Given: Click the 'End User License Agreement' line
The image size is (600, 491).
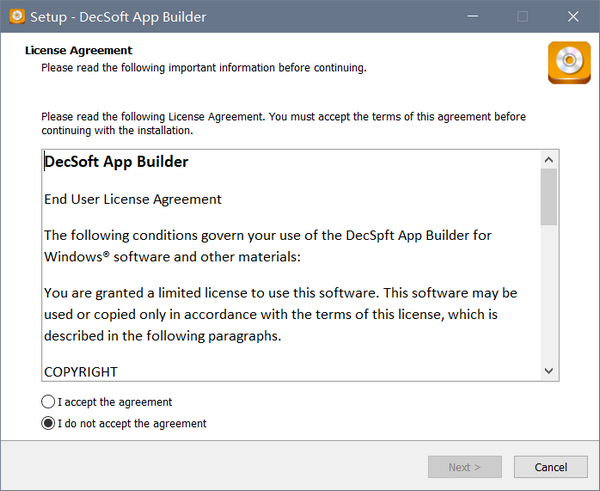Looking at the screenshot, I should pyautogui.click(x=133, y=199).
